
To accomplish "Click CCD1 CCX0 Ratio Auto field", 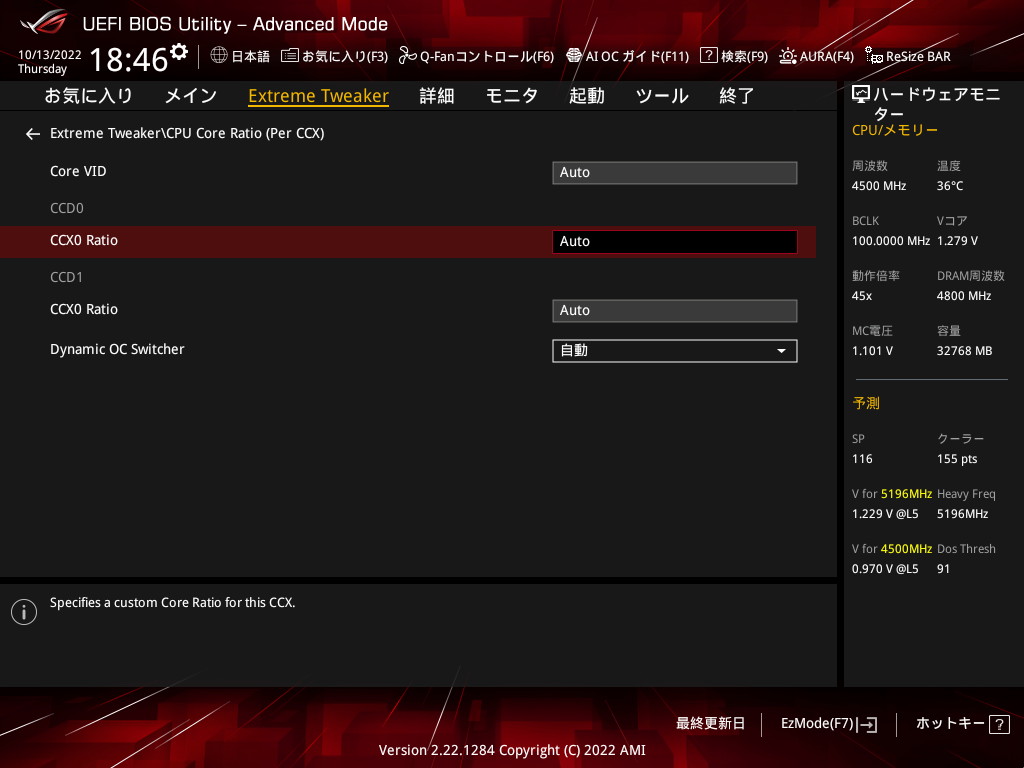I will (x=675, y=311).
